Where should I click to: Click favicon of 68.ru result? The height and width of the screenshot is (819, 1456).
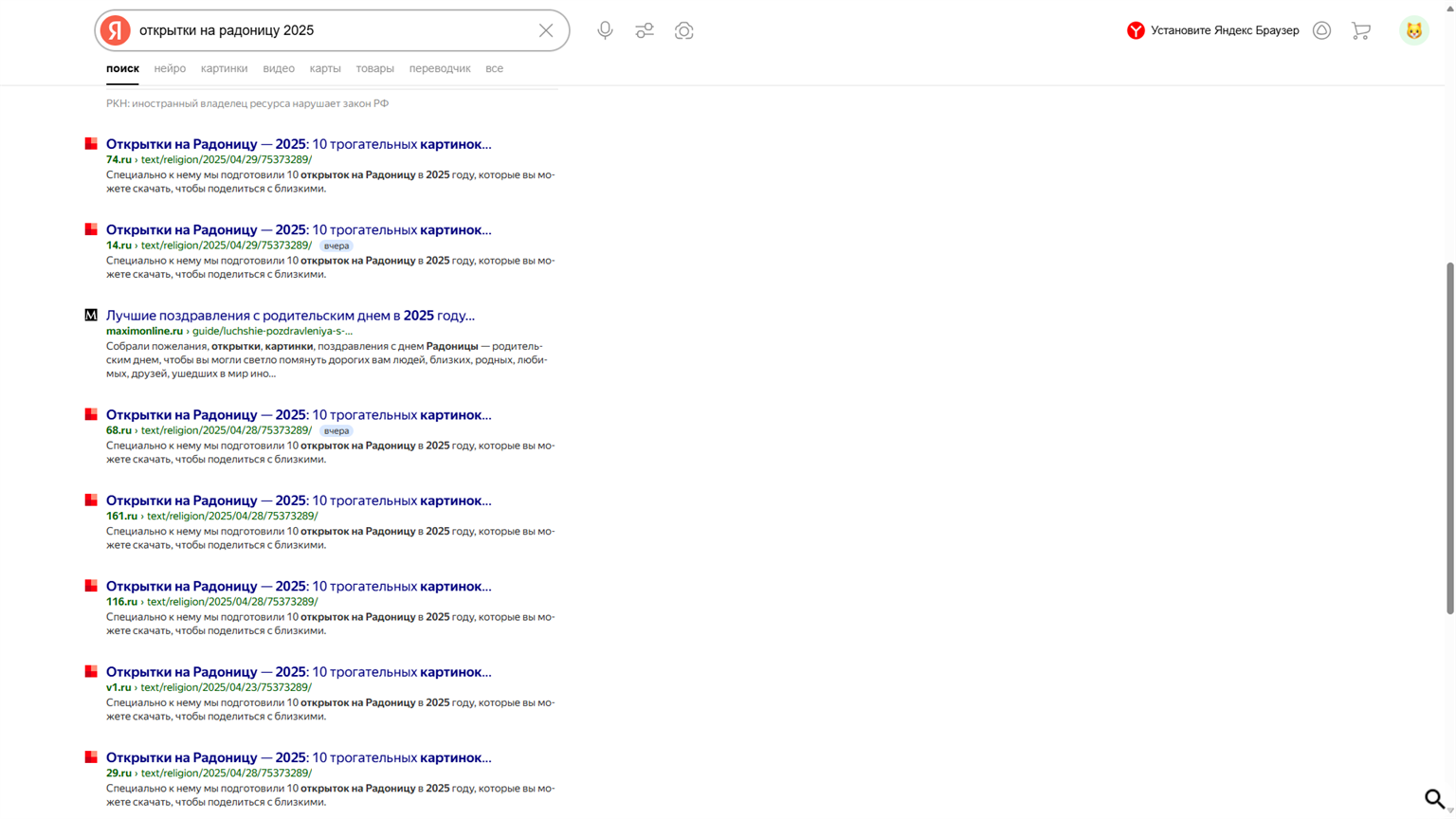click(x=91, y=414)
